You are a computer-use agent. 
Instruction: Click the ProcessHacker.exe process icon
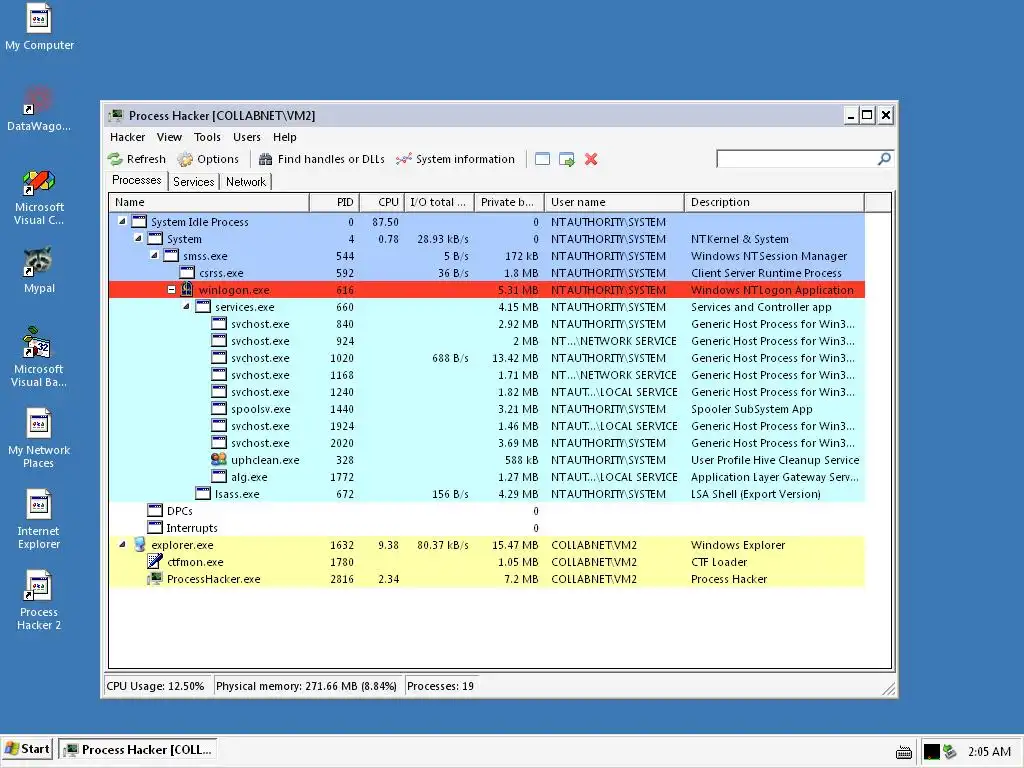(155, 578)
